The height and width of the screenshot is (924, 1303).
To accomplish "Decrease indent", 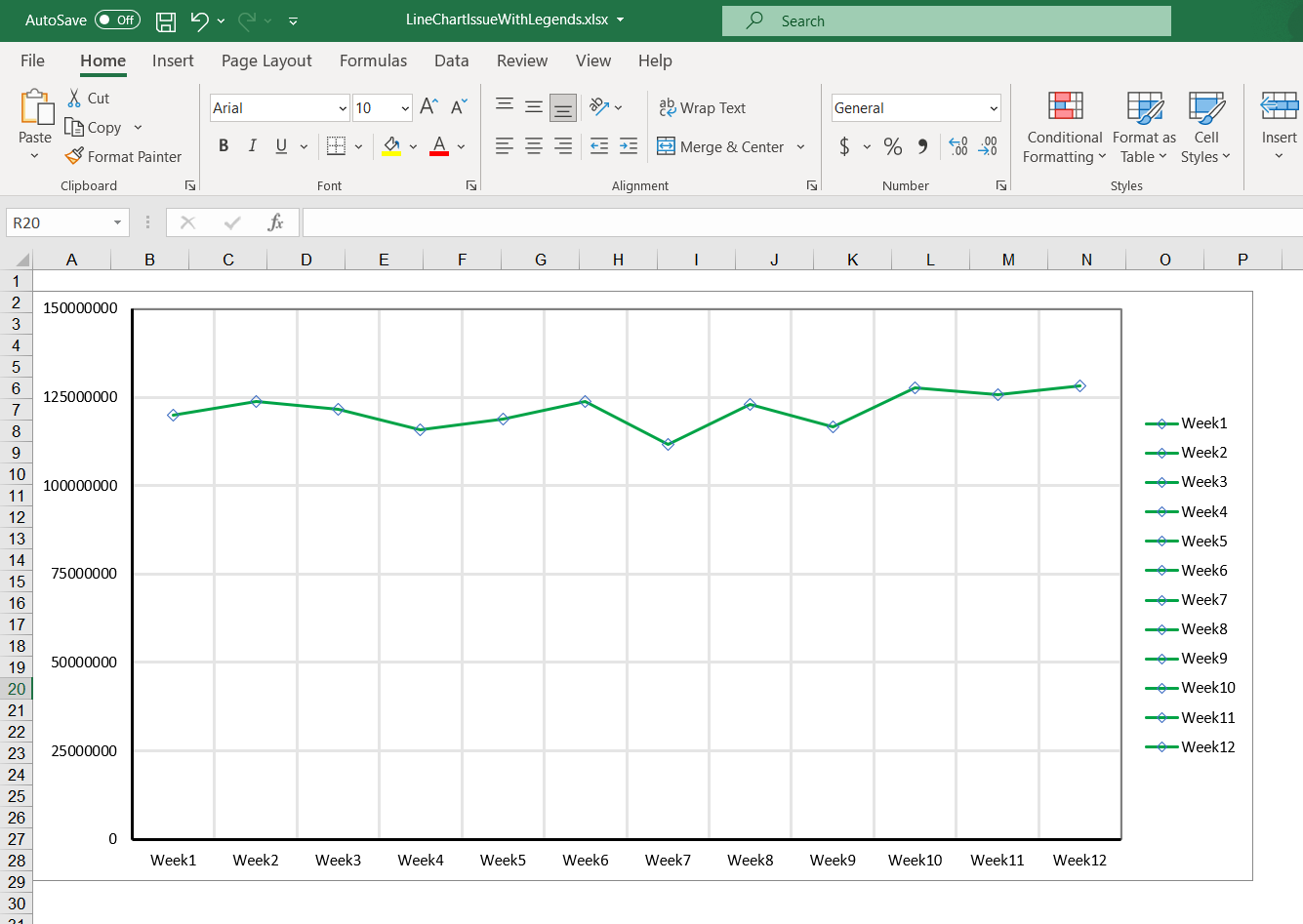I will 599,146.
